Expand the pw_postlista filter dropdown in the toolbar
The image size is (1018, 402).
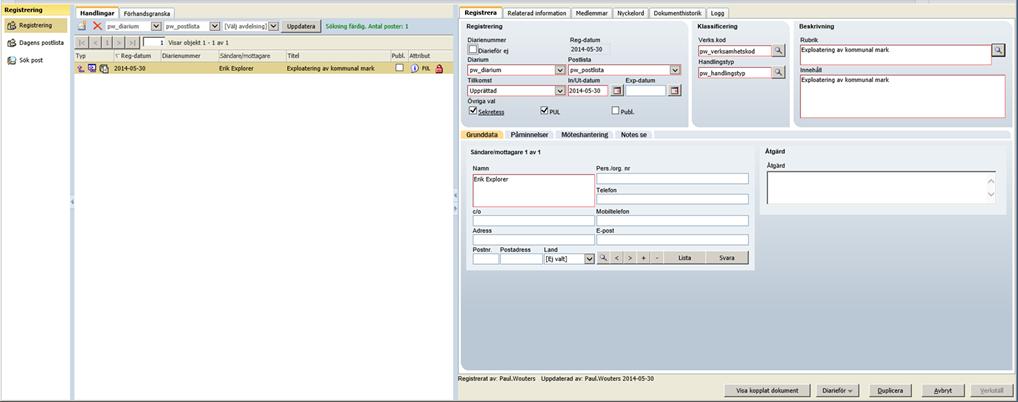(214, 26)
